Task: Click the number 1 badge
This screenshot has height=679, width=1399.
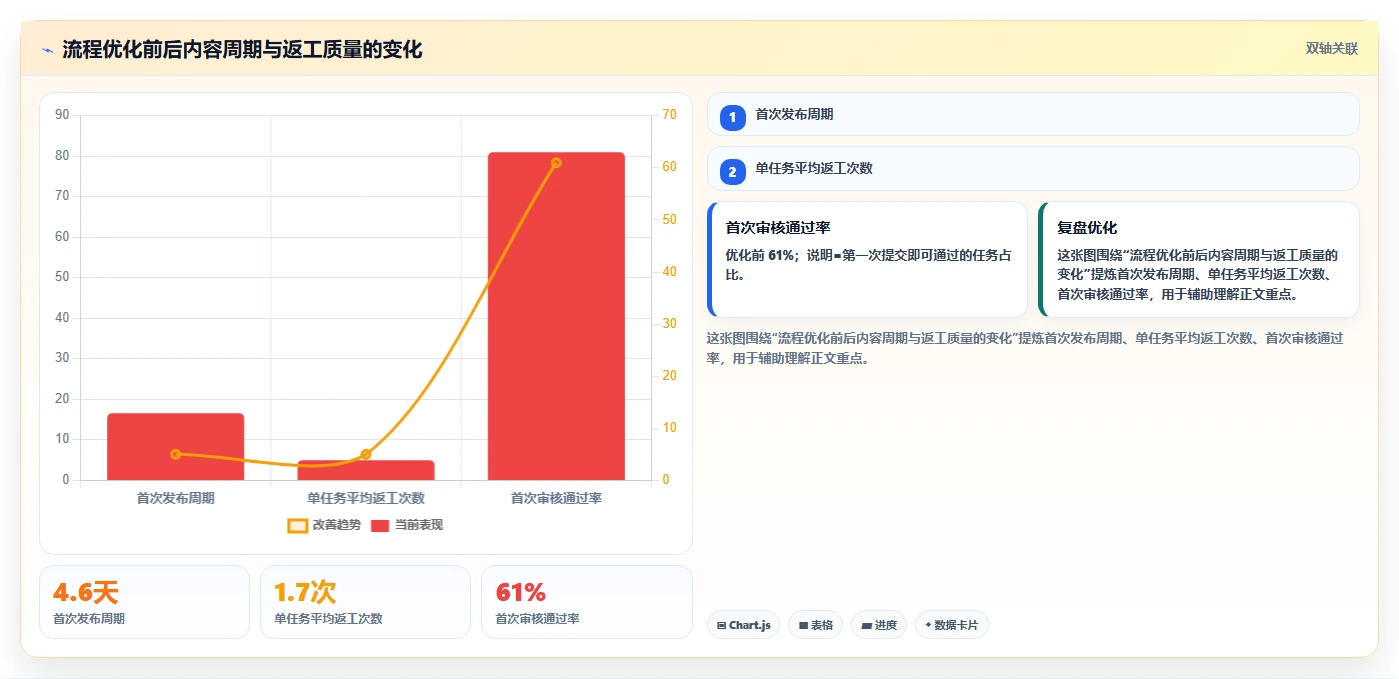Action: click(x=732, y=118)
